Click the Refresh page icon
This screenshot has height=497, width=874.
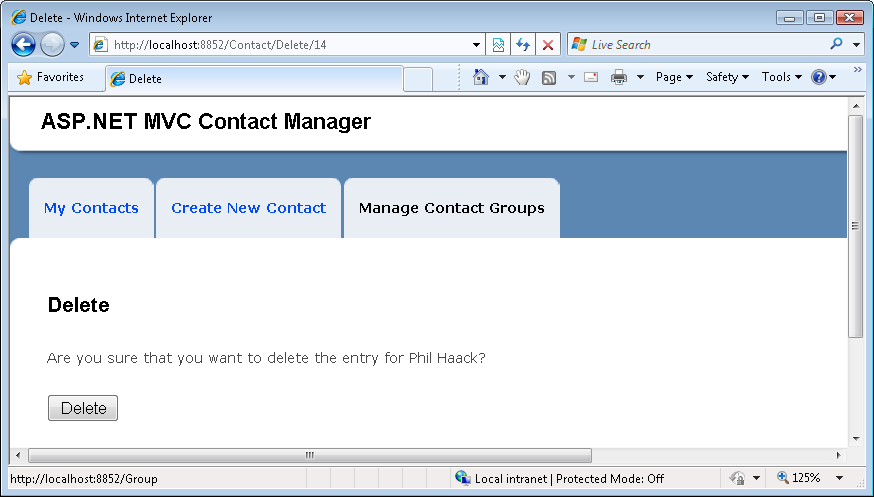(522, 45)
